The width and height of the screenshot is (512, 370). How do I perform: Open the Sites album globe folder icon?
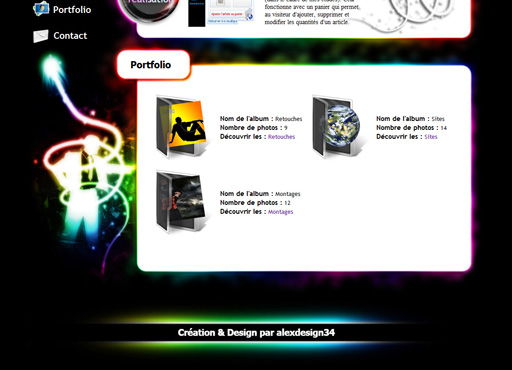tap(337, 127)
